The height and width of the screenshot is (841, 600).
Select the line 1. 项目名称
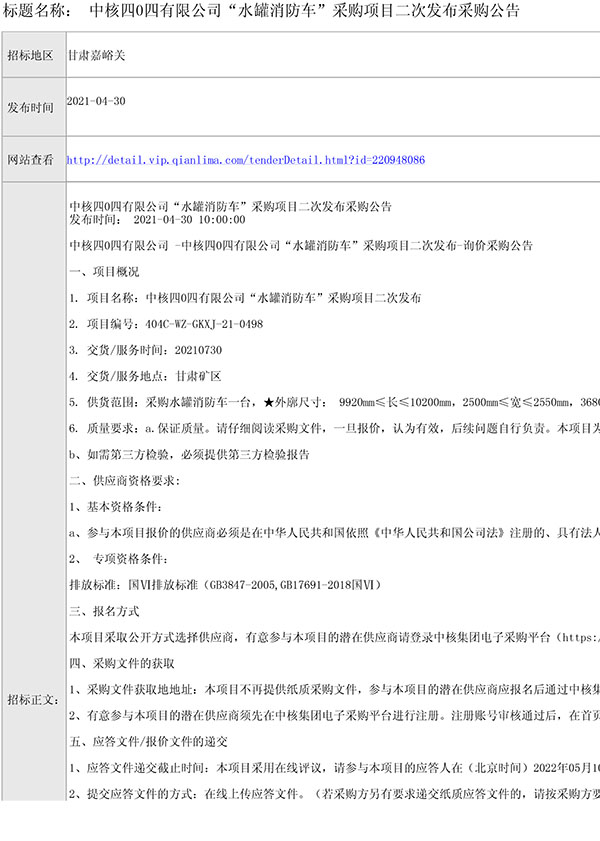pos(245,298)
